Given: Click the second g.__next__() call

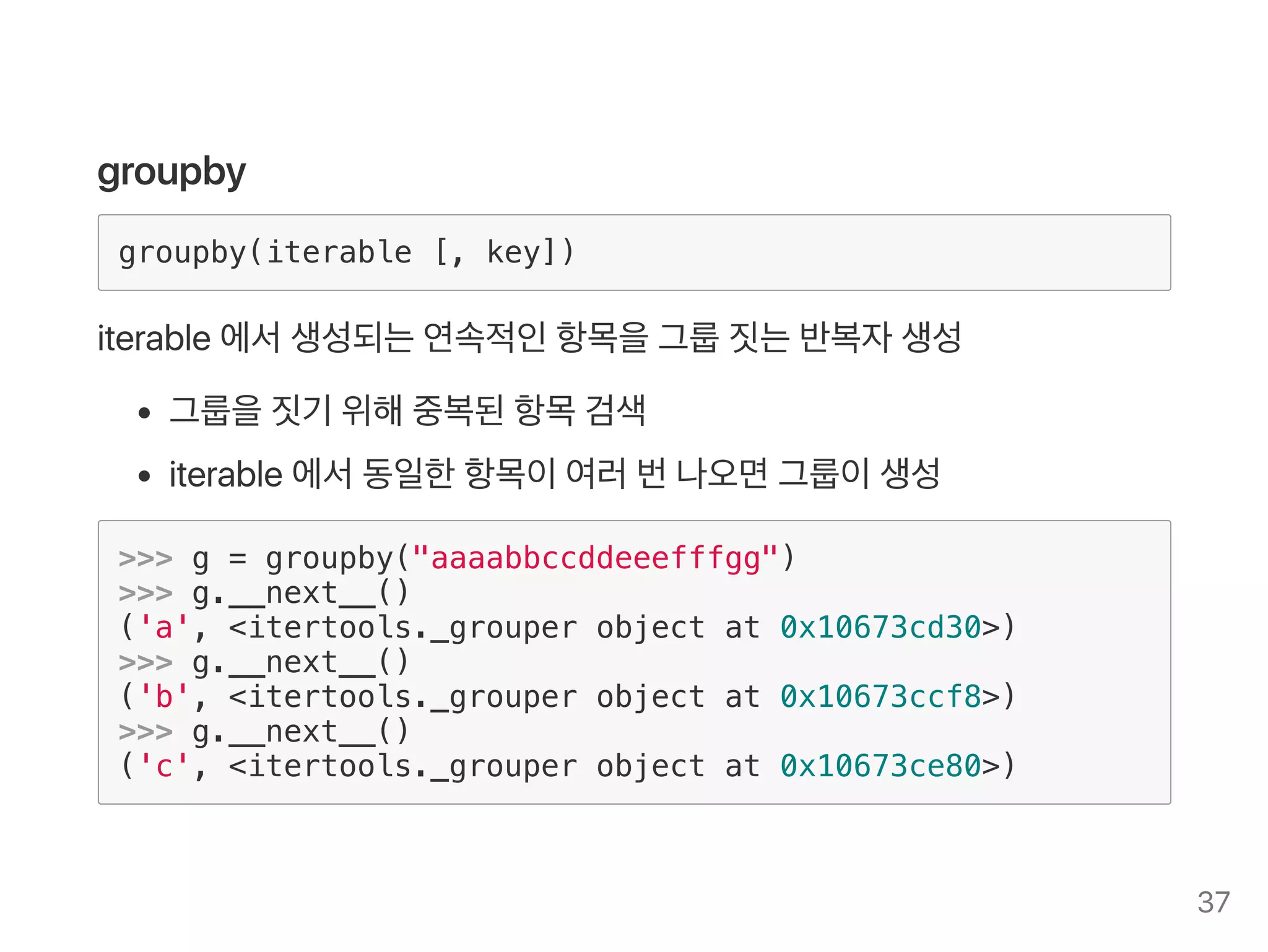Looking at the screenshot, I should [x=300, y=663].
